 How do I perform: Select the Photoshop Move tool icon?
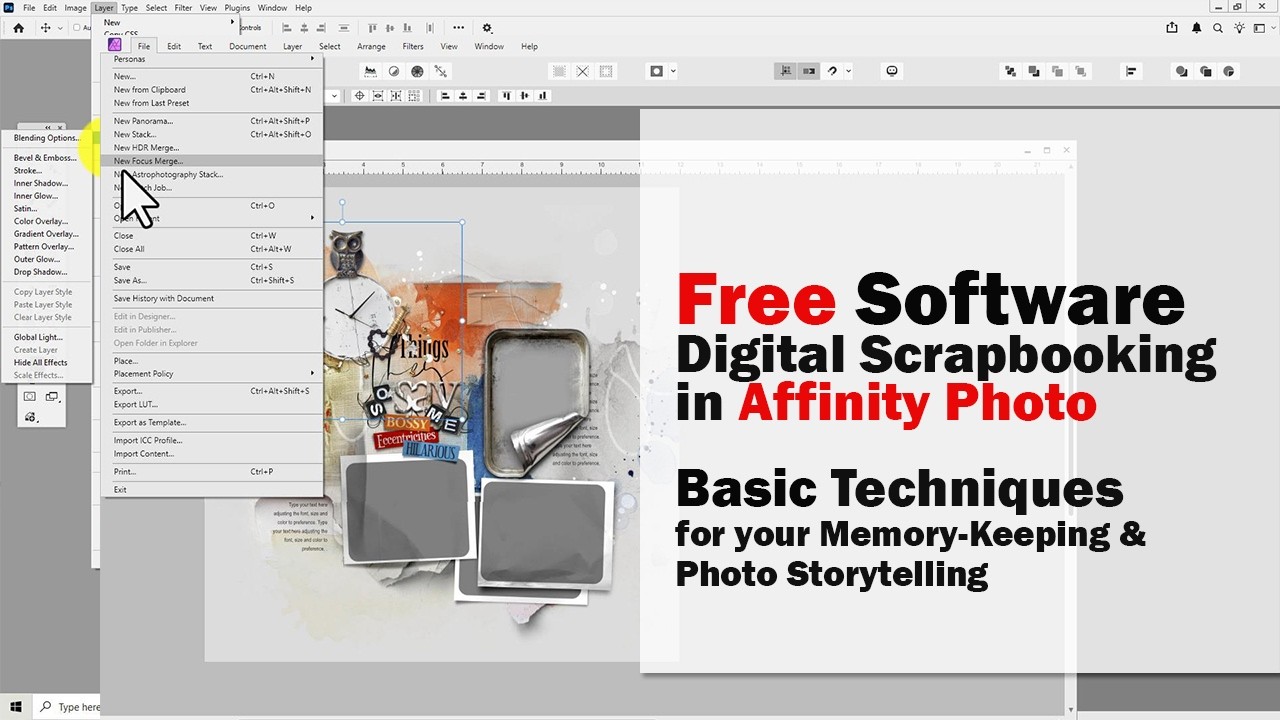coord(45,28)
